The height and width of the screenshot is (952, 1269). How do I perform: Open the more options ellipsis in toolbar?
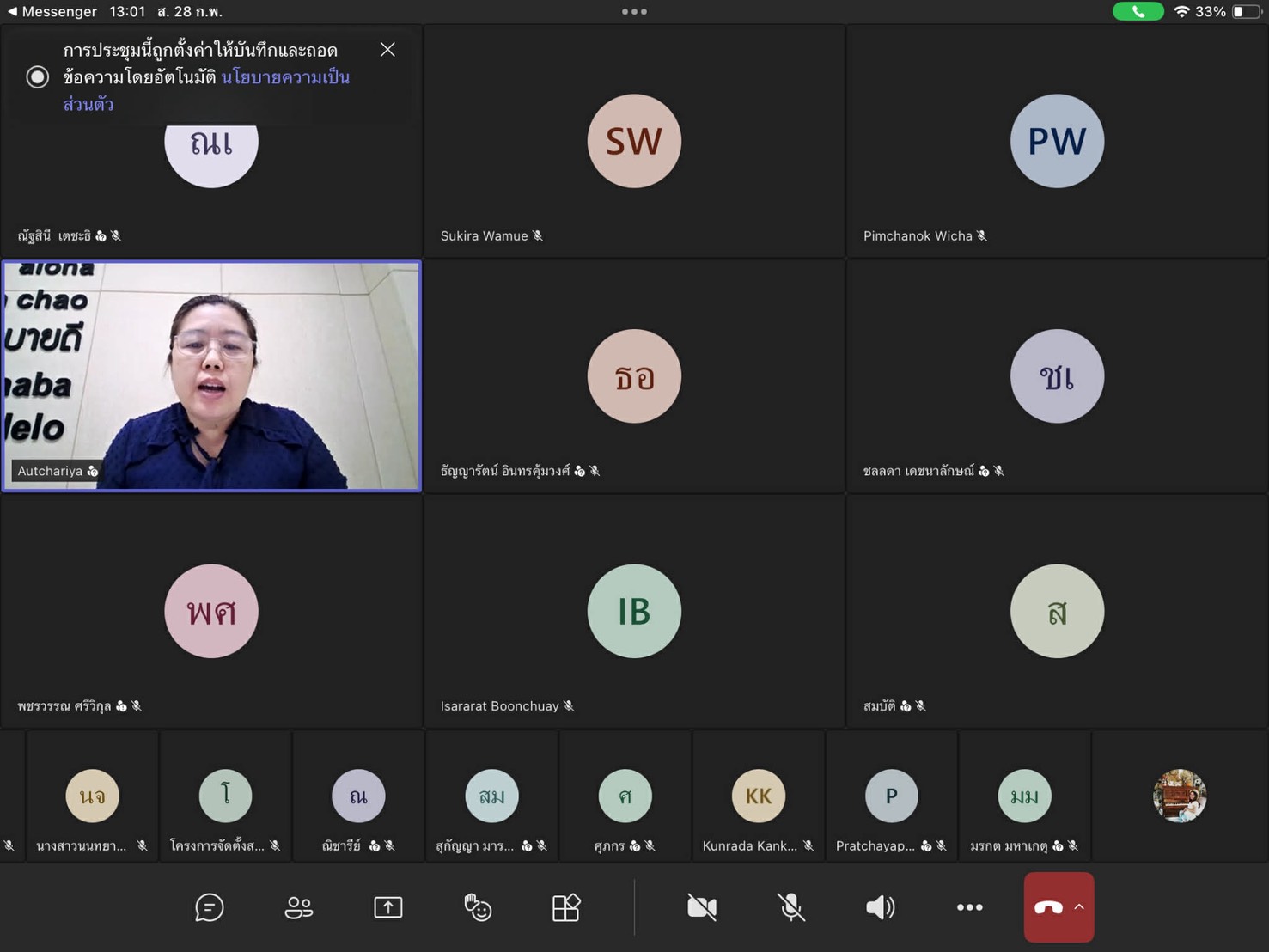(x=969, y=907)
